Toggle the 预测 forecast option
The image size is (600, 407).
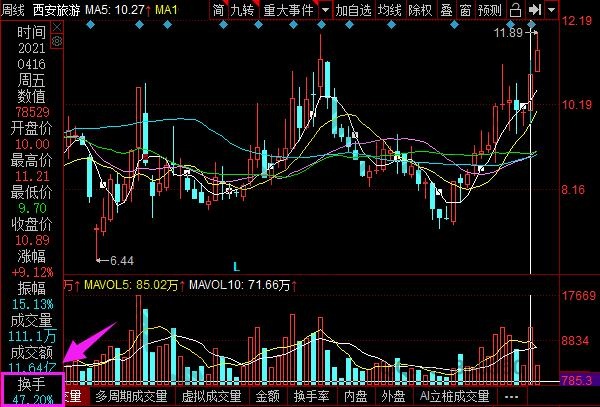coord(490,10)
